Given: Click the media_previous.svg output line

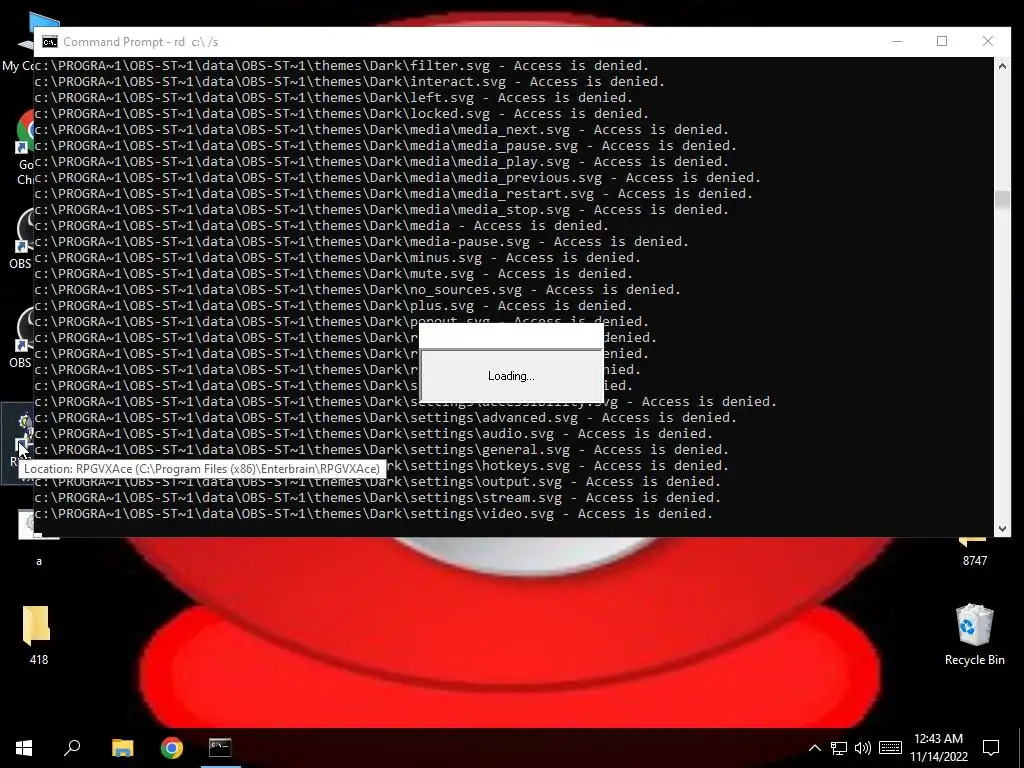Looking at the screenshot, I should (x=398, y=178).
